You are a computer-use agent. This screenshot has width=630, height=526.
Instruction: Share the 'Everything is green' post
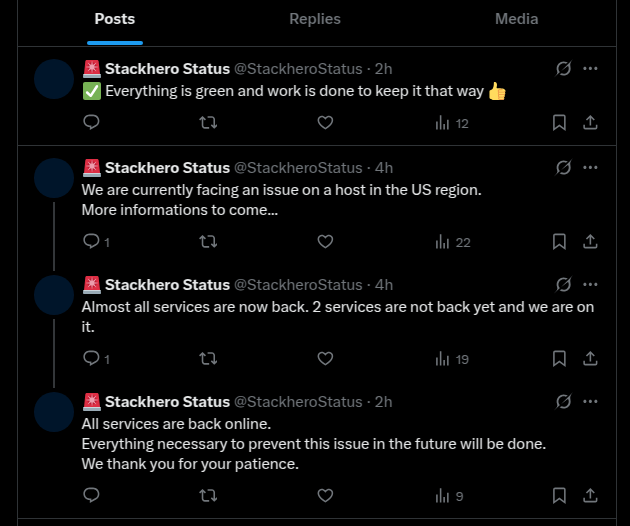click(x=590, y=123)
